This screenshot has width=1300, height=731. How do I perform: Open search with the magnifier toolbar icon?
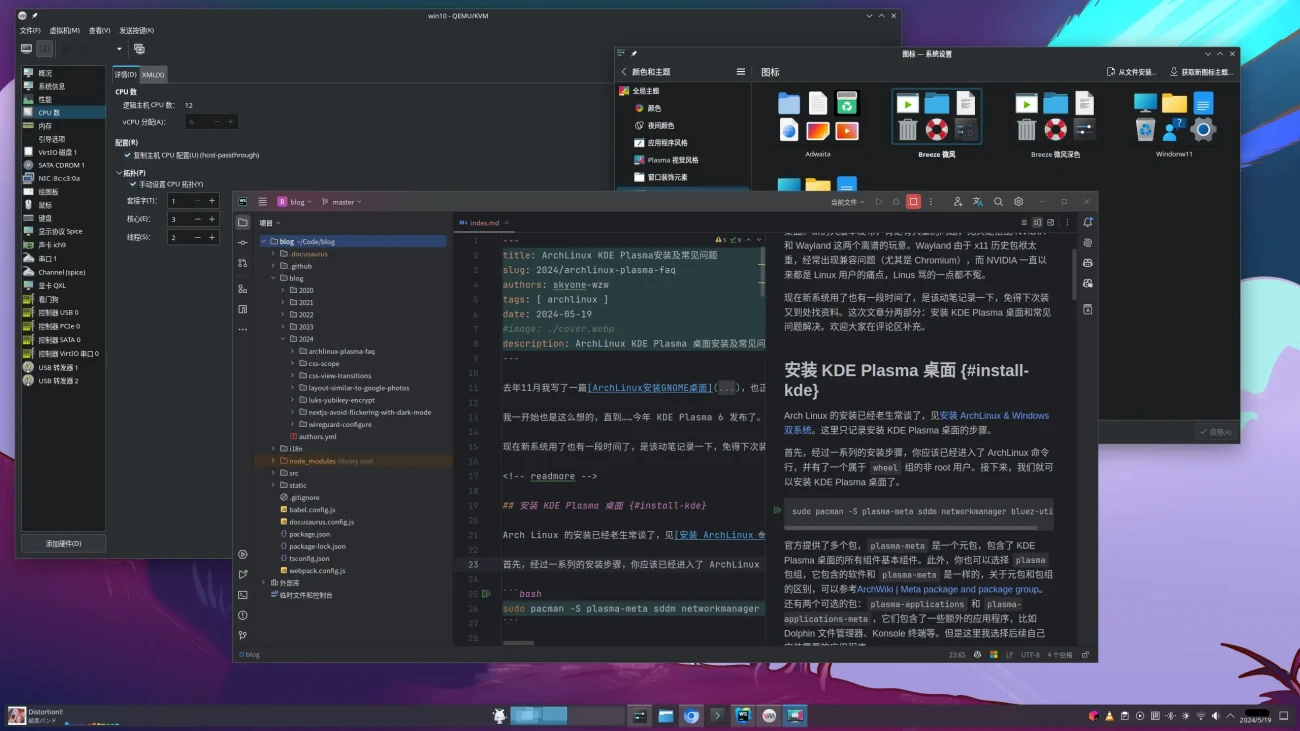[x=997, y=201]
